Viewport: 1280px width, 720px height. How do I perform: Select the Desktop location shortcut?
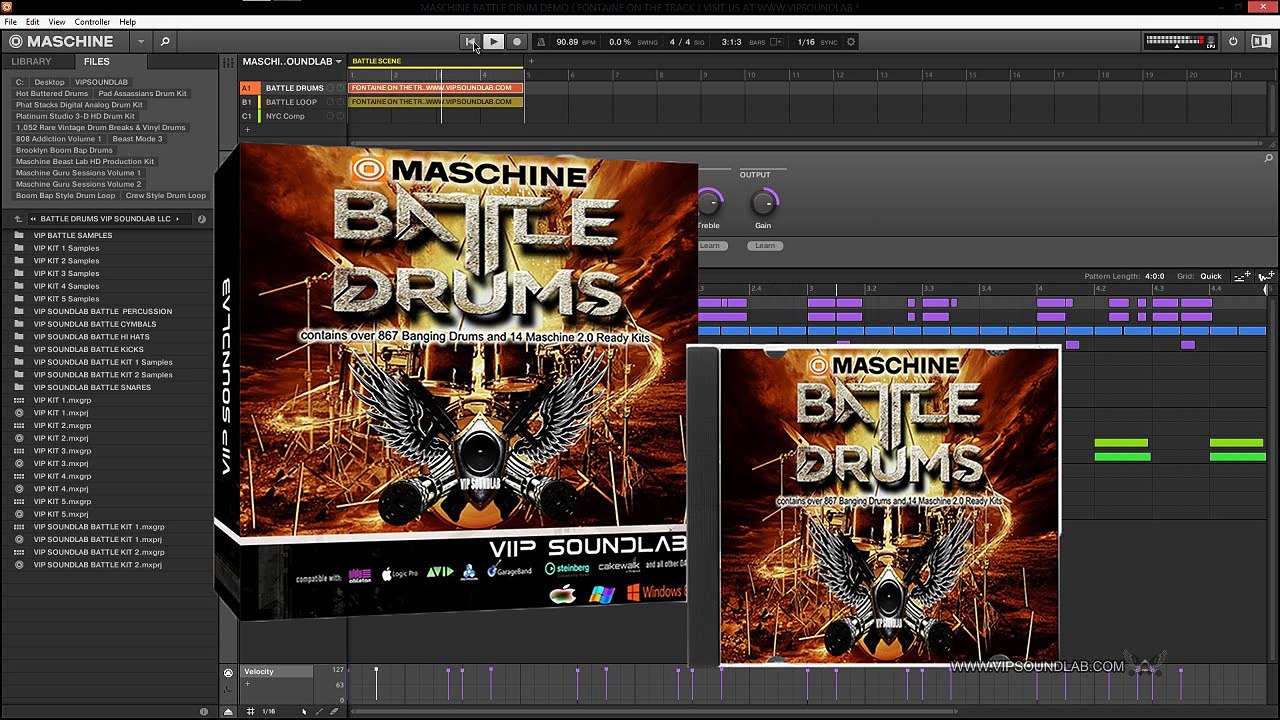pyautogui.click(x=49, y=82)
